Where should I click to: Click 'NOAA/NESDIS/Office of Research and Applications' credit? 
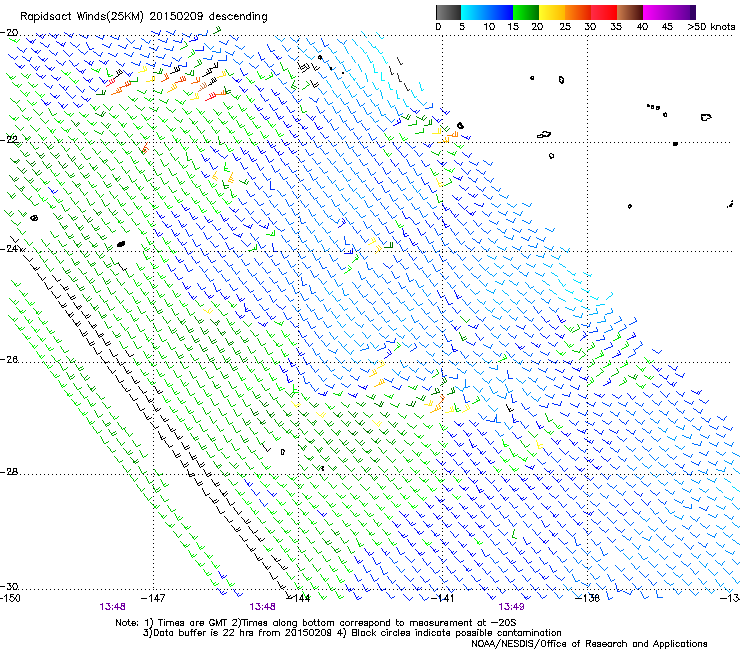[589, 644]
